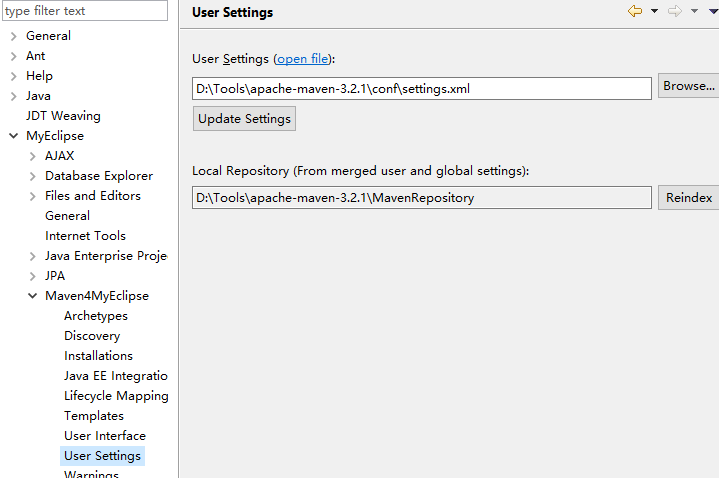Screen dimensions: 719x478
Task: Open the Back history dropdown arrow
Action: coord(654,11)
